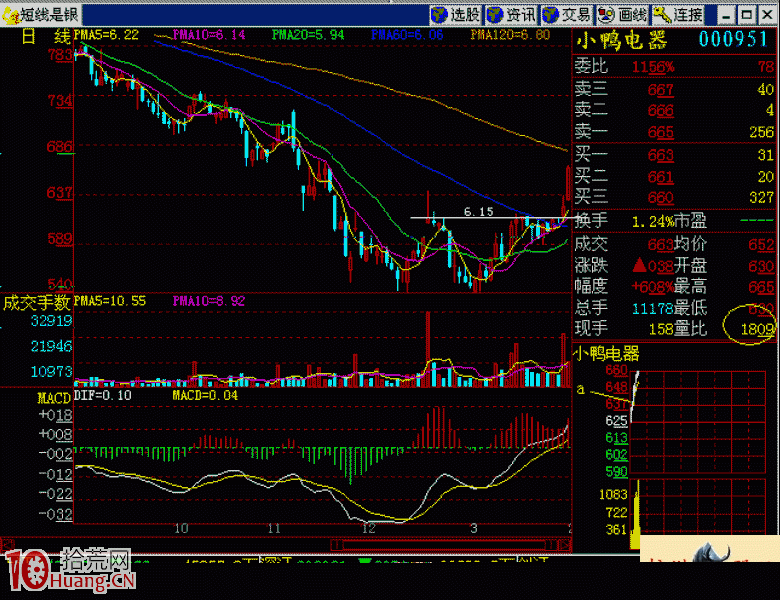
Task: Click the 686 price axis label
Action: pos(59,147)
